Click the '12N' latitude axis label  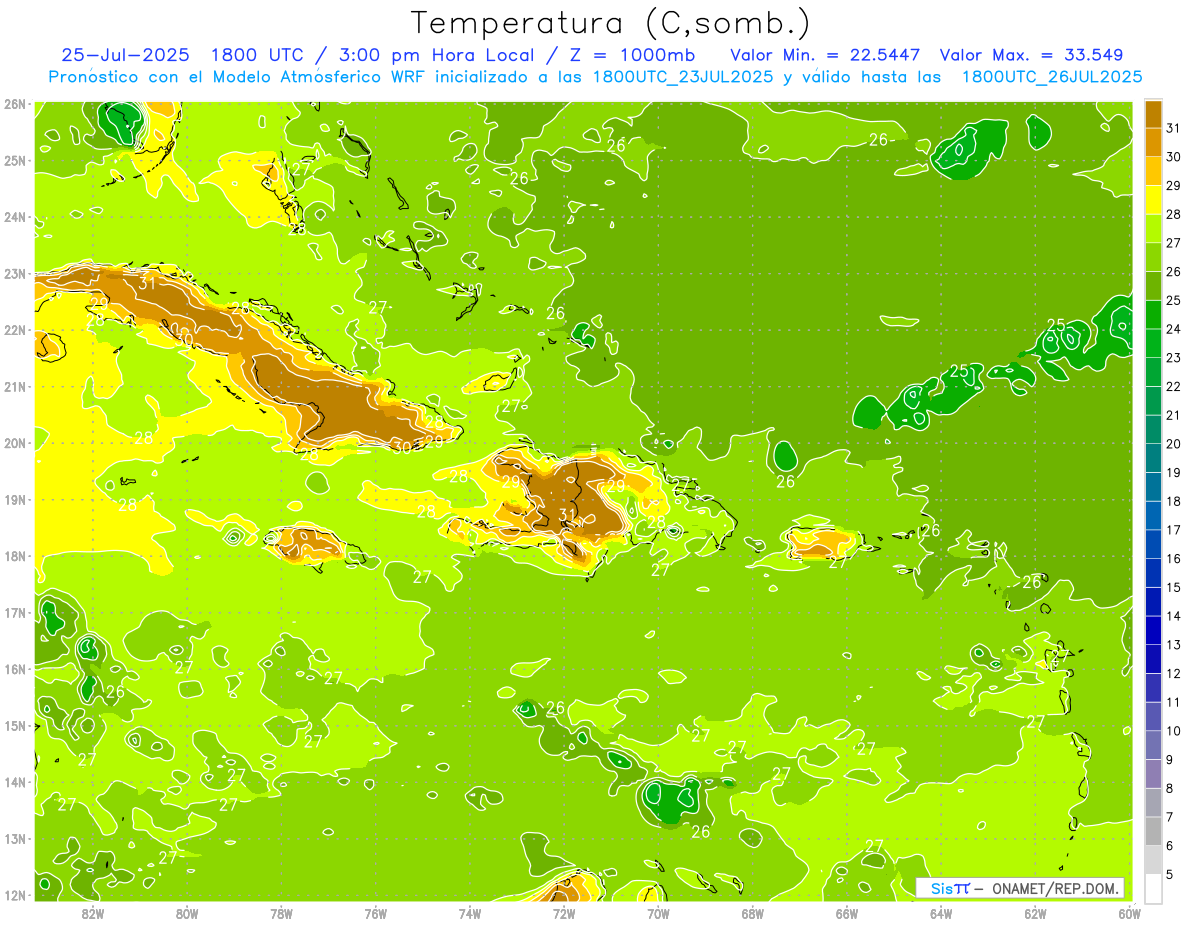click(x=15, y=895)
